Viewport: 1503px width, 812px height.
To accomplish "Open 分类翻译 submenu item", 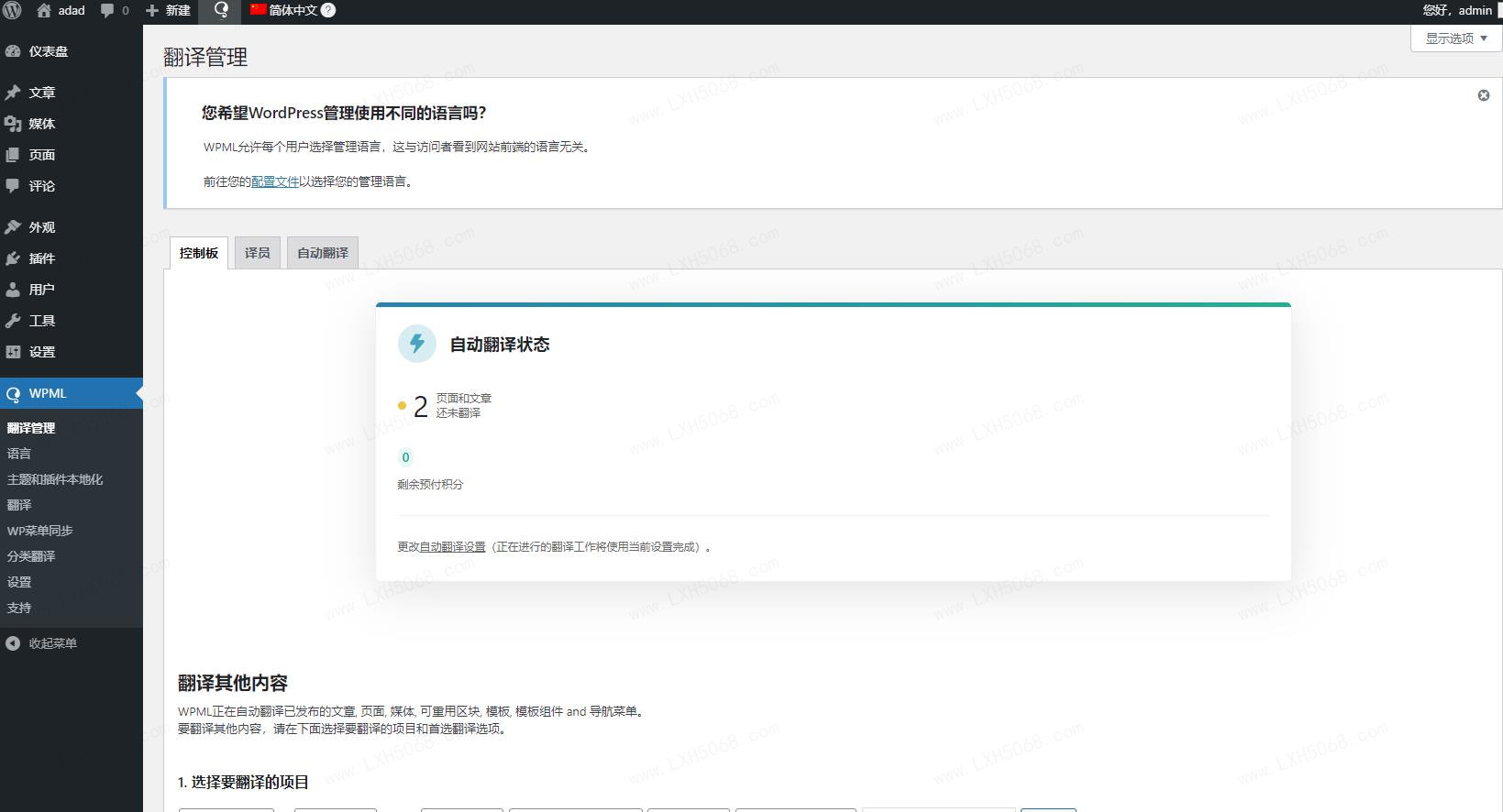I will pyautogui.click(x=31, y=556).
